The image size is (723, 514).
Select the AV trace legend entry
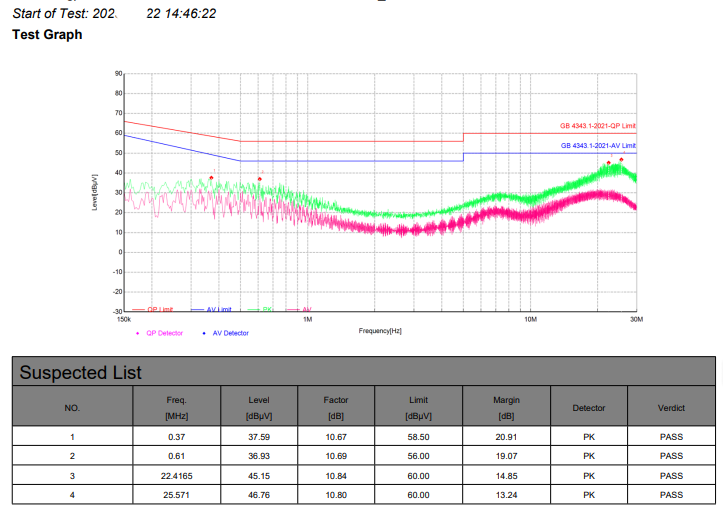pos(306,310)
